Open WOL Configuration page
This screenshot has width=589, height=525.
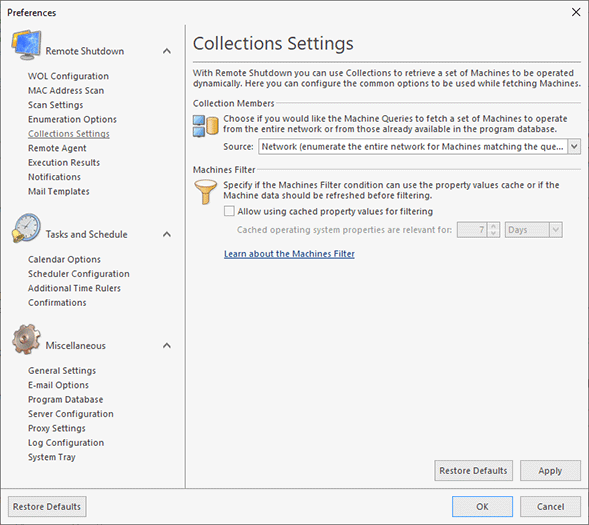(68, 76)
